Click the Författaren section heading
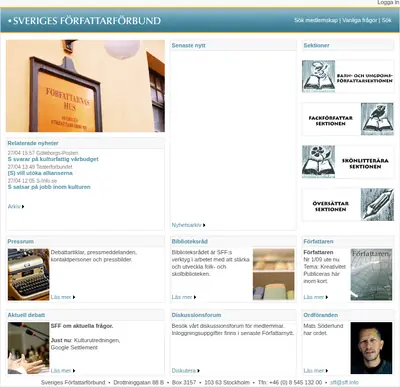The width and height of the screenshot is (400, 387). (318, 241)
